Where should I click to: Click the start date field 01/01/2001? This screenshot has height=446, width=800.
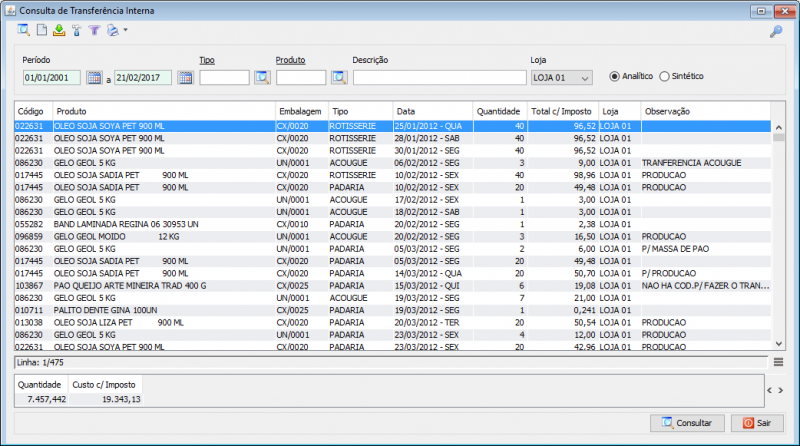coord(52,78)
